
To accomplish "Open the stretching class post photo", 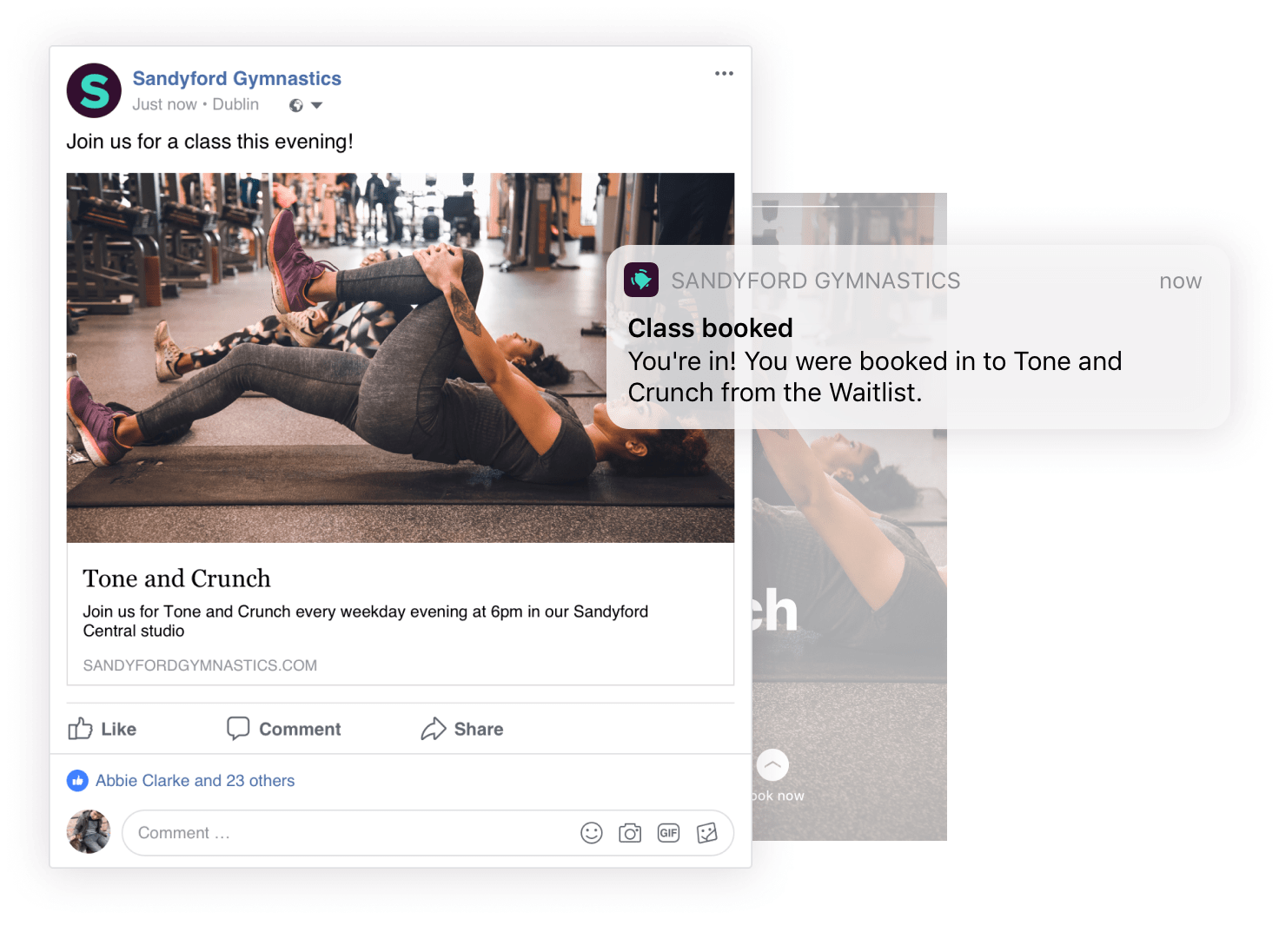I will click(401, 358).
